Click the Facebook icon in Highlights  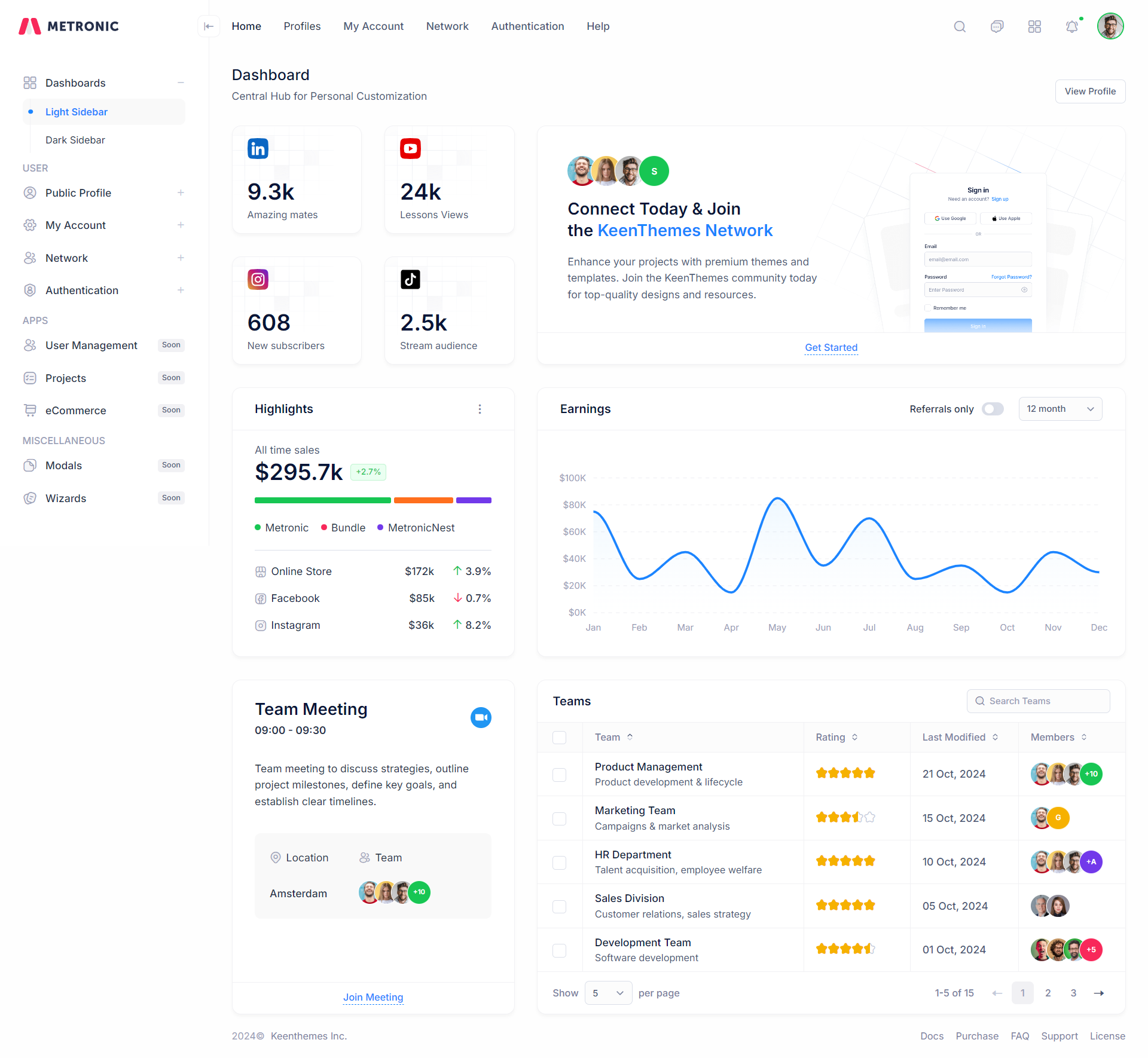tap(261, 598)
